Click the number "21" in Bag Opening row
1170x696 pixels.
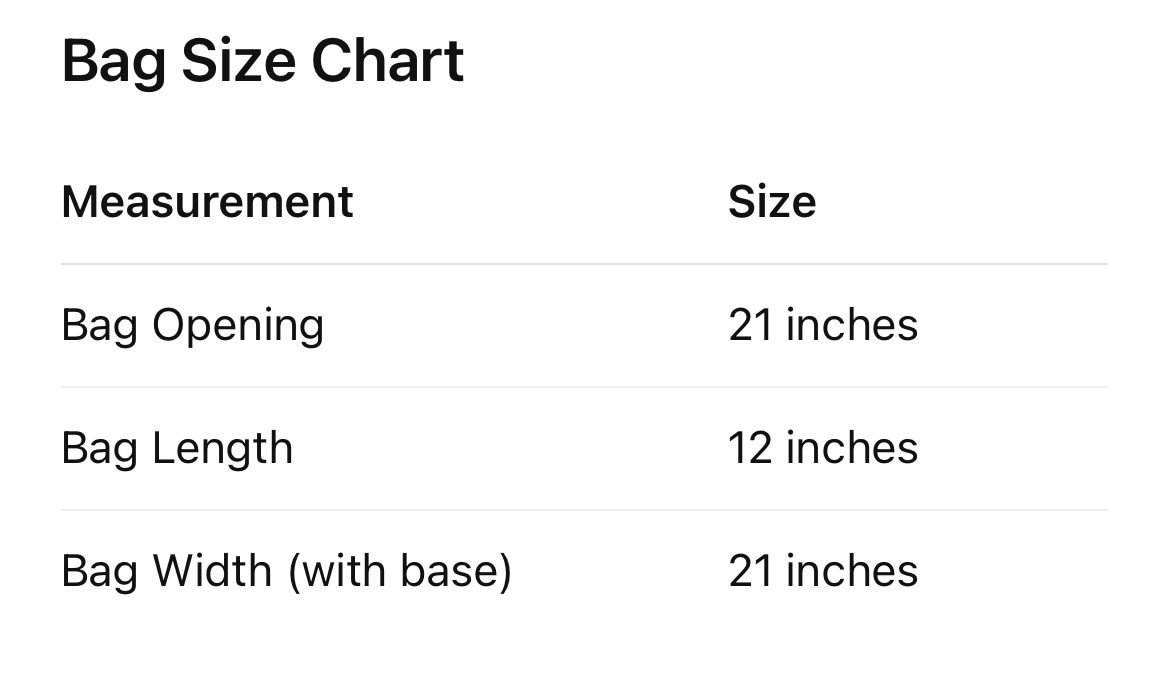coord(750,326)
